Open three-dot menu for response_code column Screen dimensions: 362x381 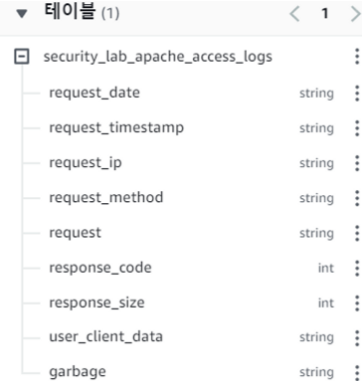pyautogui.click(x=357, y=268)
